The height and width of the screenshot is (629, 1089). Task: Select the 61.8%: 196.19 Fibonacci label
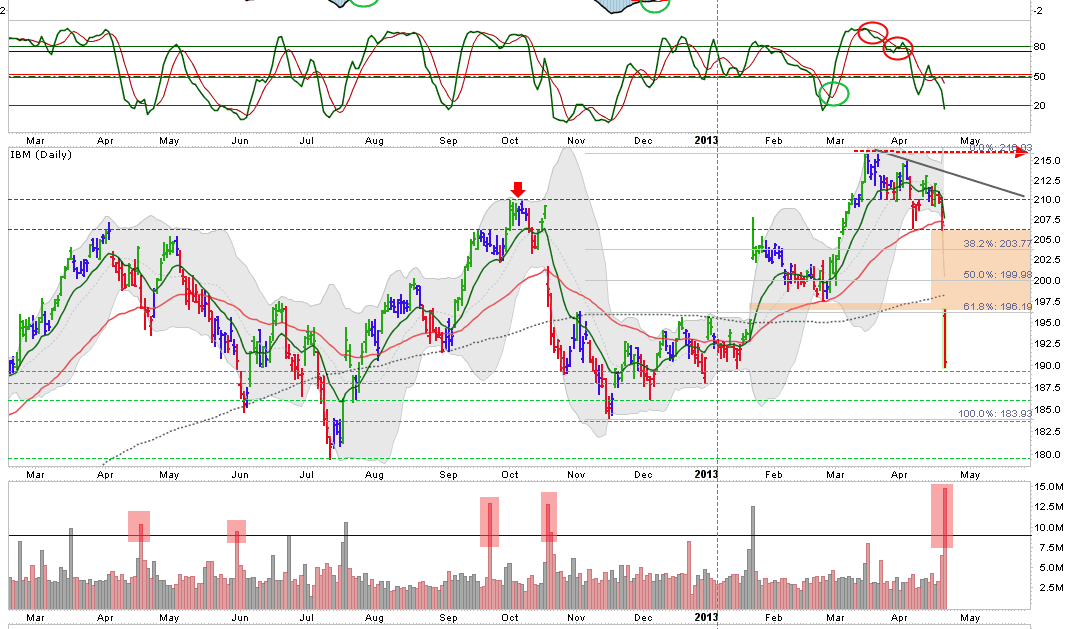pyautogui.click(x=997, y=306)
